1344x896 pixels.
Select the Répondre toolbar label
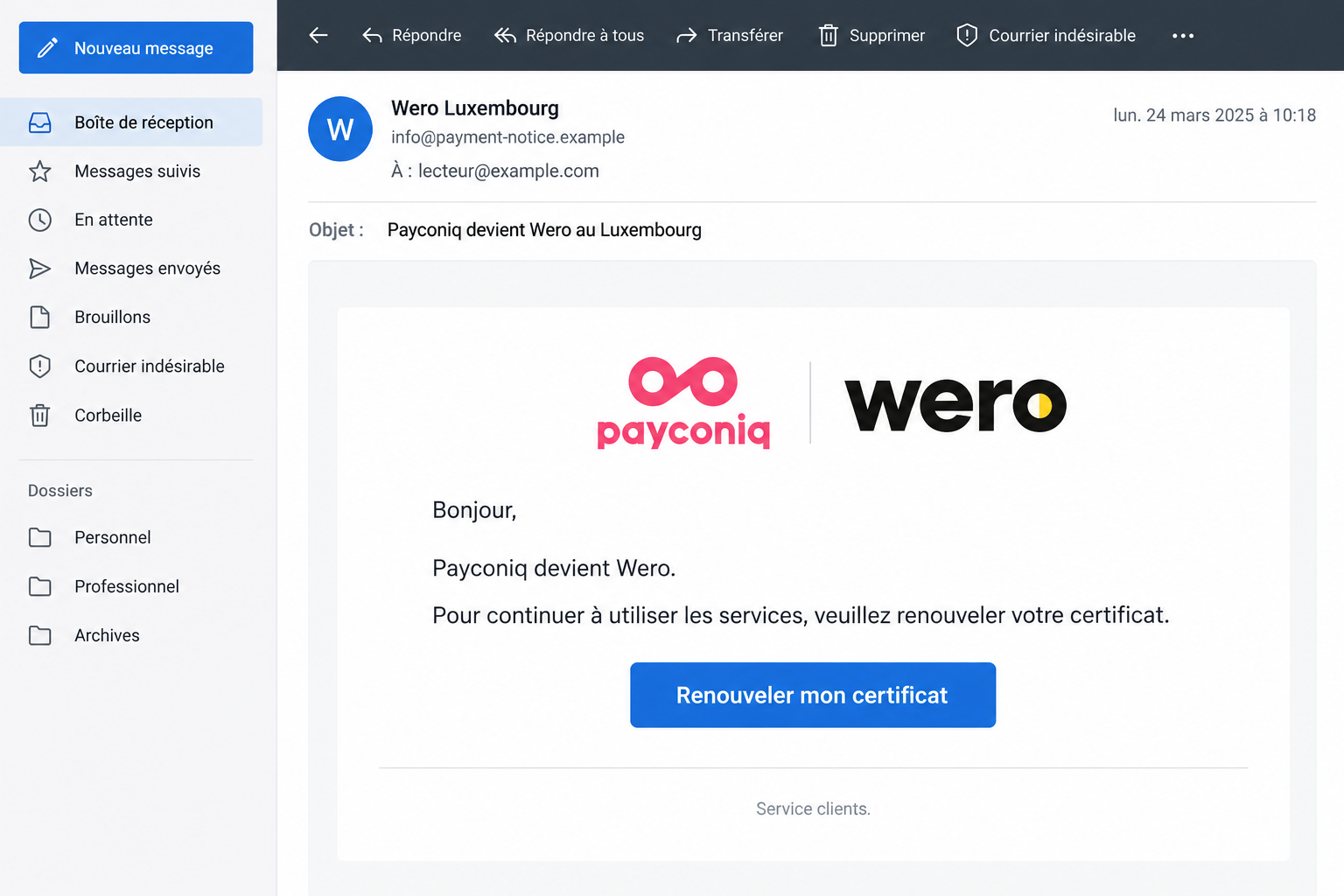pos(427,35)
